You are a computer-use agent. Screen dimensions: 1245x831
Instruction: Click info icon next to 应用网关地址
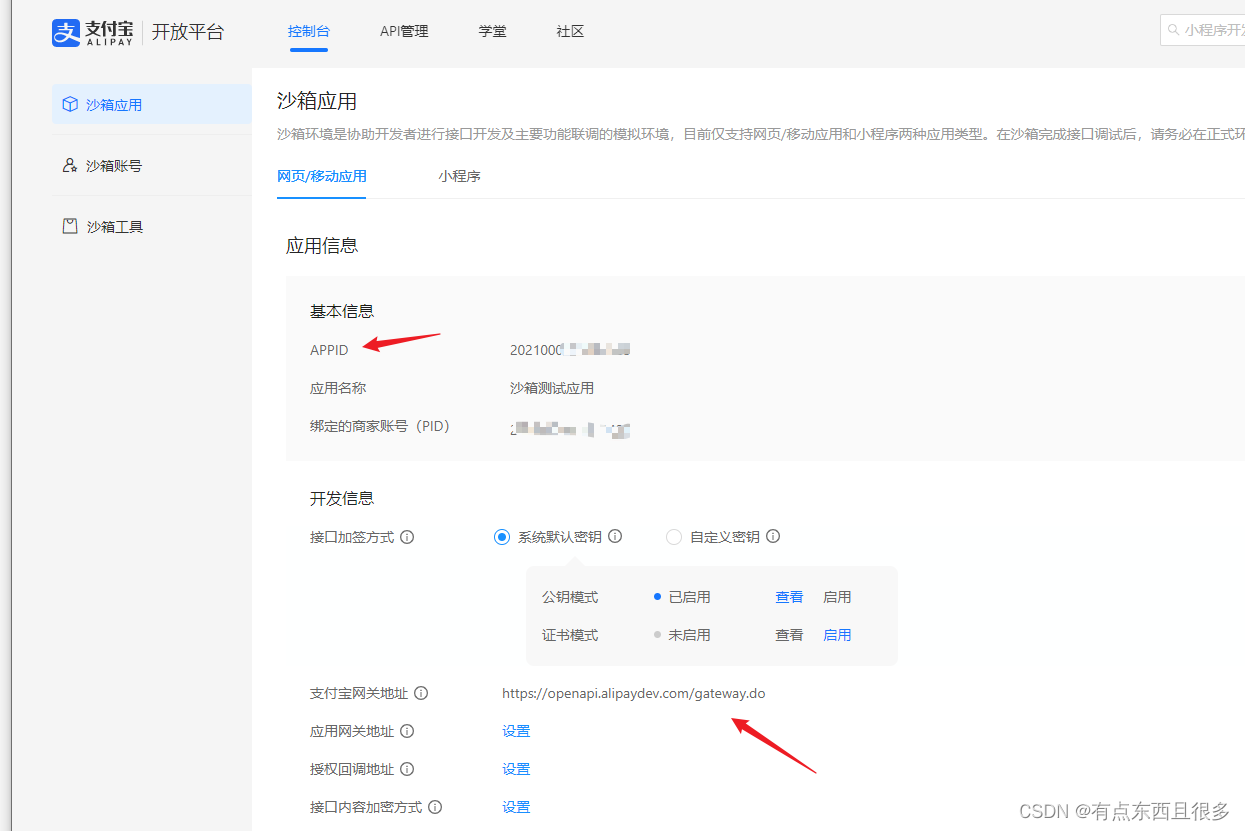[407, 731]
